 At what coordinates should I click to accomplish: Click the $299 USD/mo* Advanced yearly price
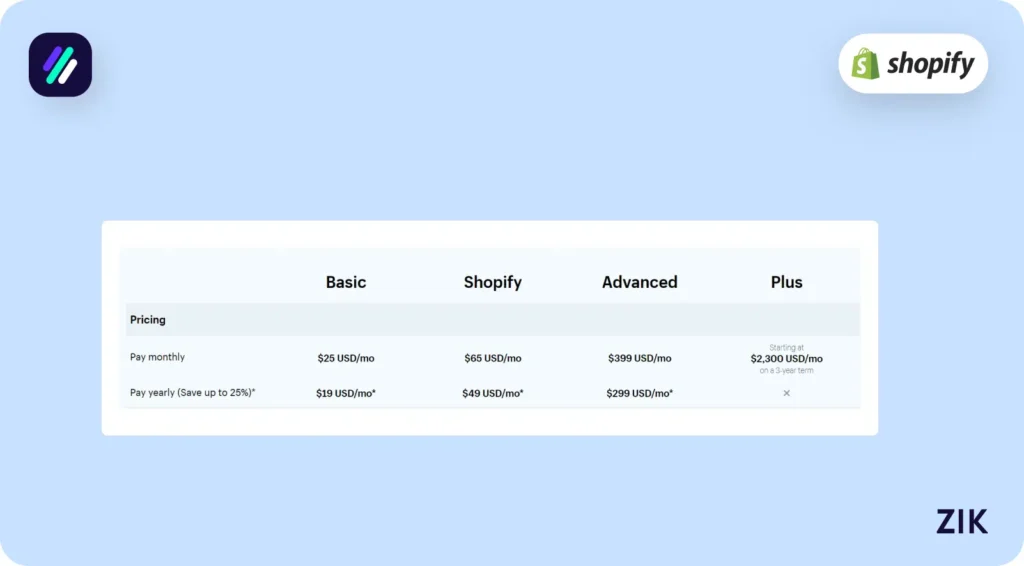(x=639, y=393)
